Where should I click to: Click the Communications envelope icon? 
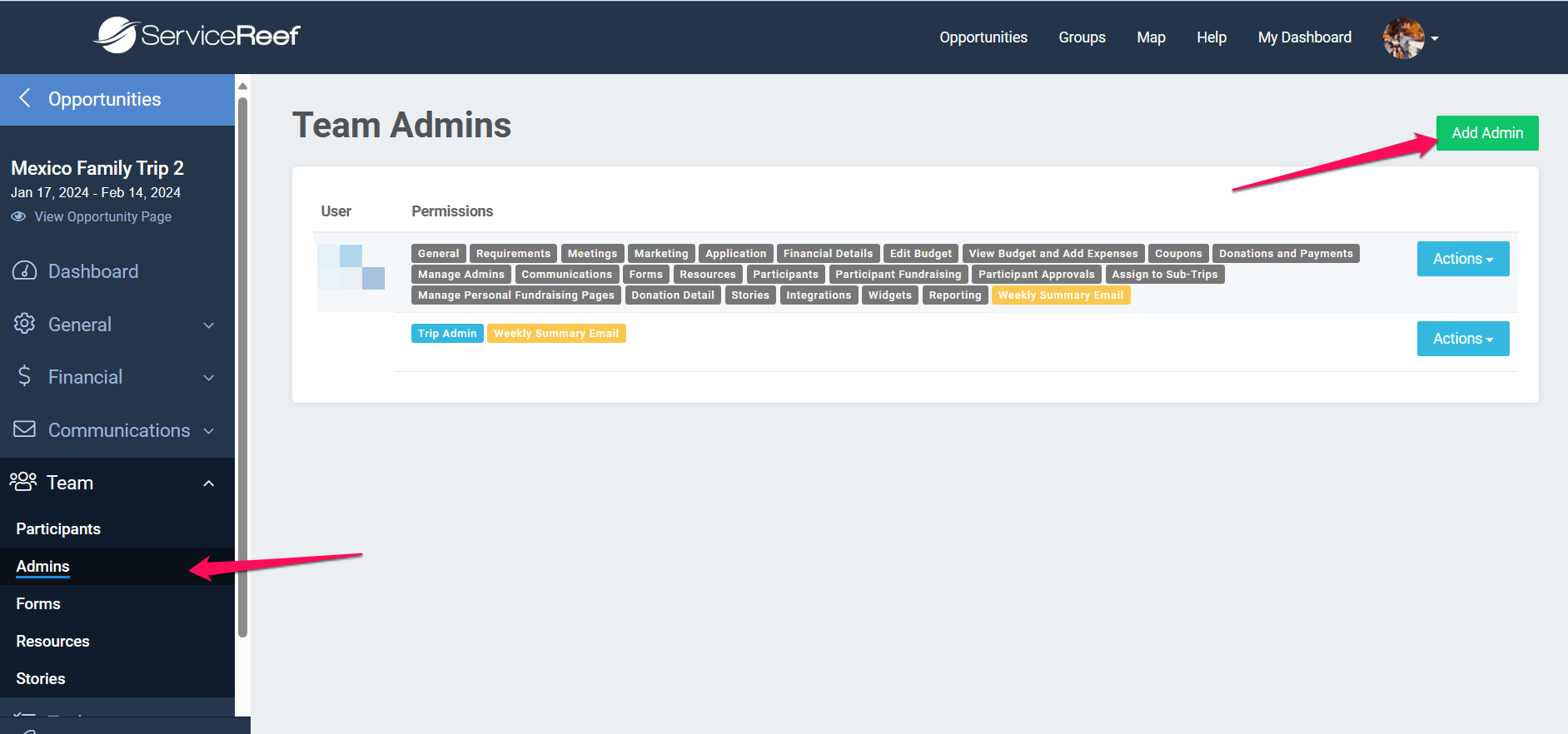click(24, 429)
